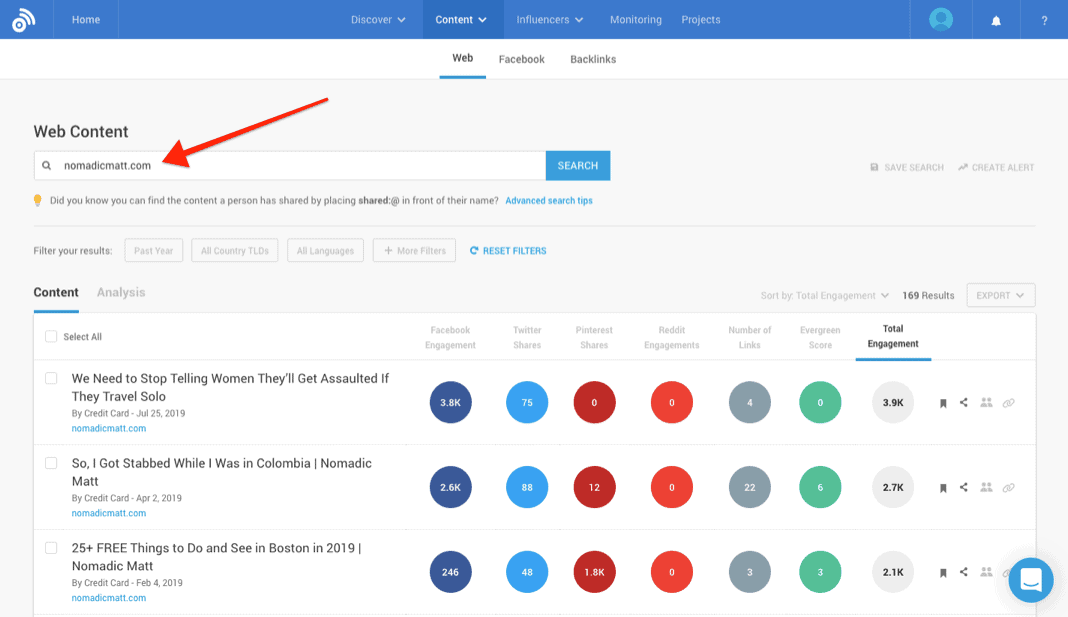The width and height of the screenshot is (1068, 617).
Task: Switch to the Web tab
Action: click(462, 59)
